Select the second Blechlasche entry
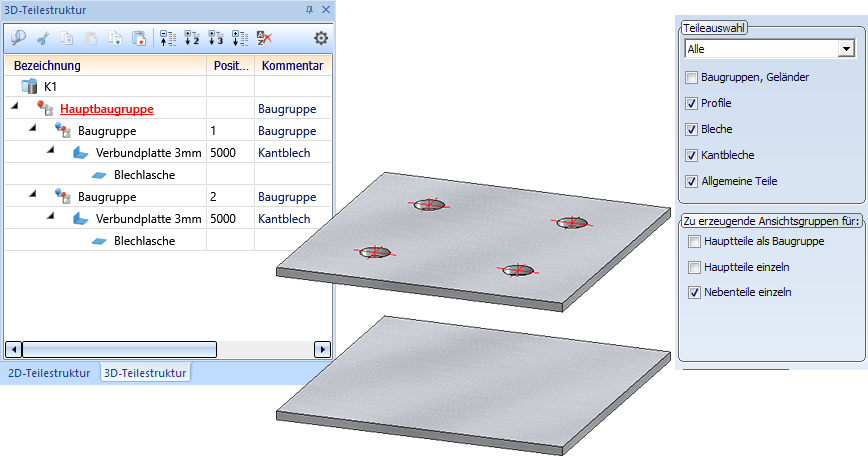 (144, 241)
